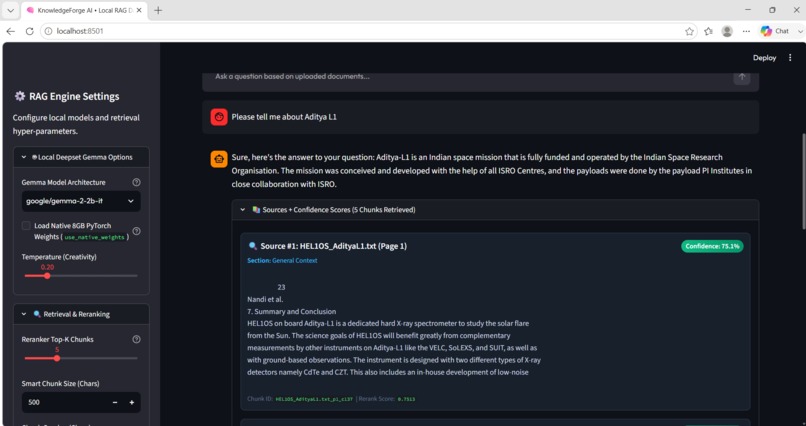Close the KnowledgeForge AI tab
Image resolution: width=806 pixels, height=426 pixels.
139,10
